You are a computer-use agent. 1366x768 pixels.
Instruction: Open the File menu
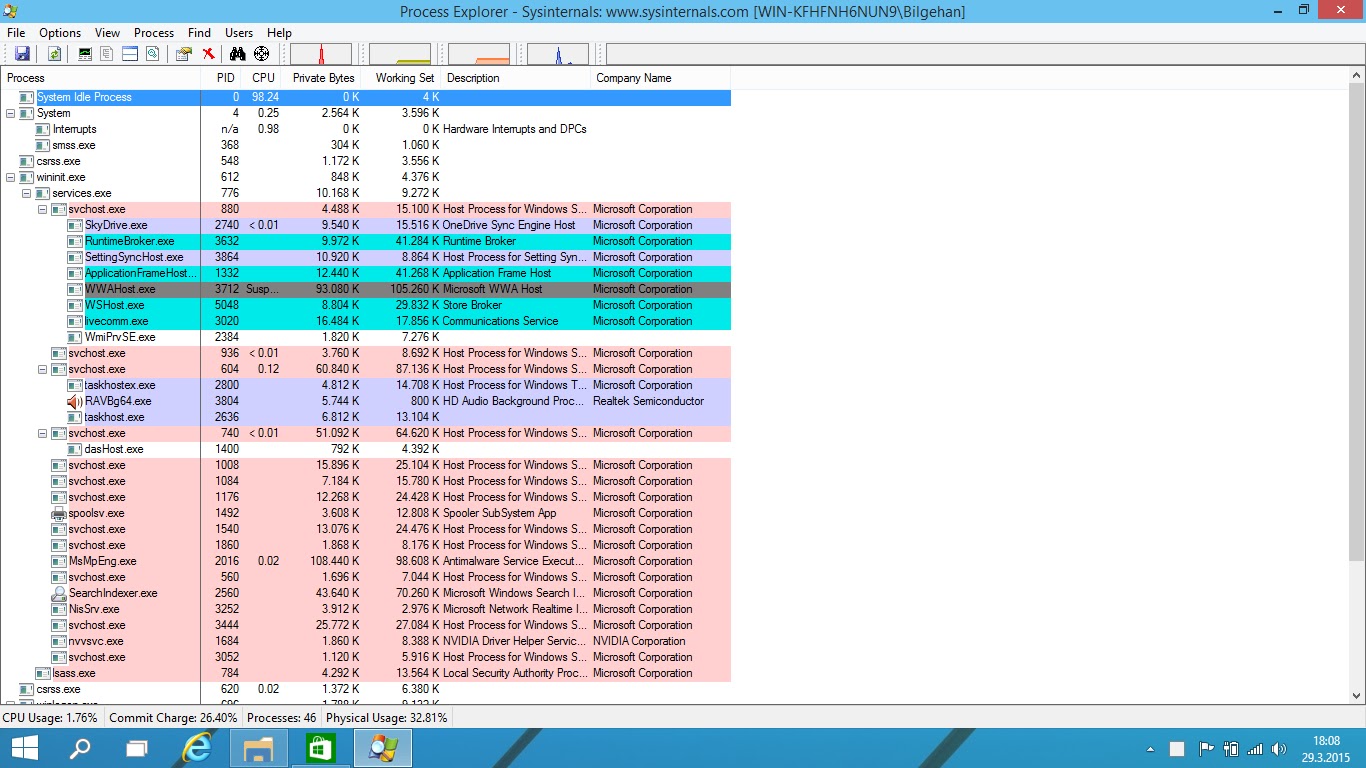15,33
